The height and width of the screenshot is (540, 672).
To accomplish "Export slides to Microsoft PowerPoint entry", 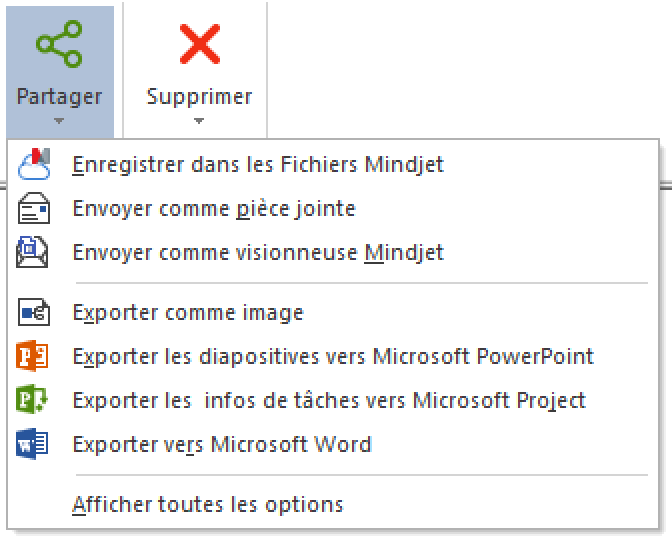I will tap(333, 356).
